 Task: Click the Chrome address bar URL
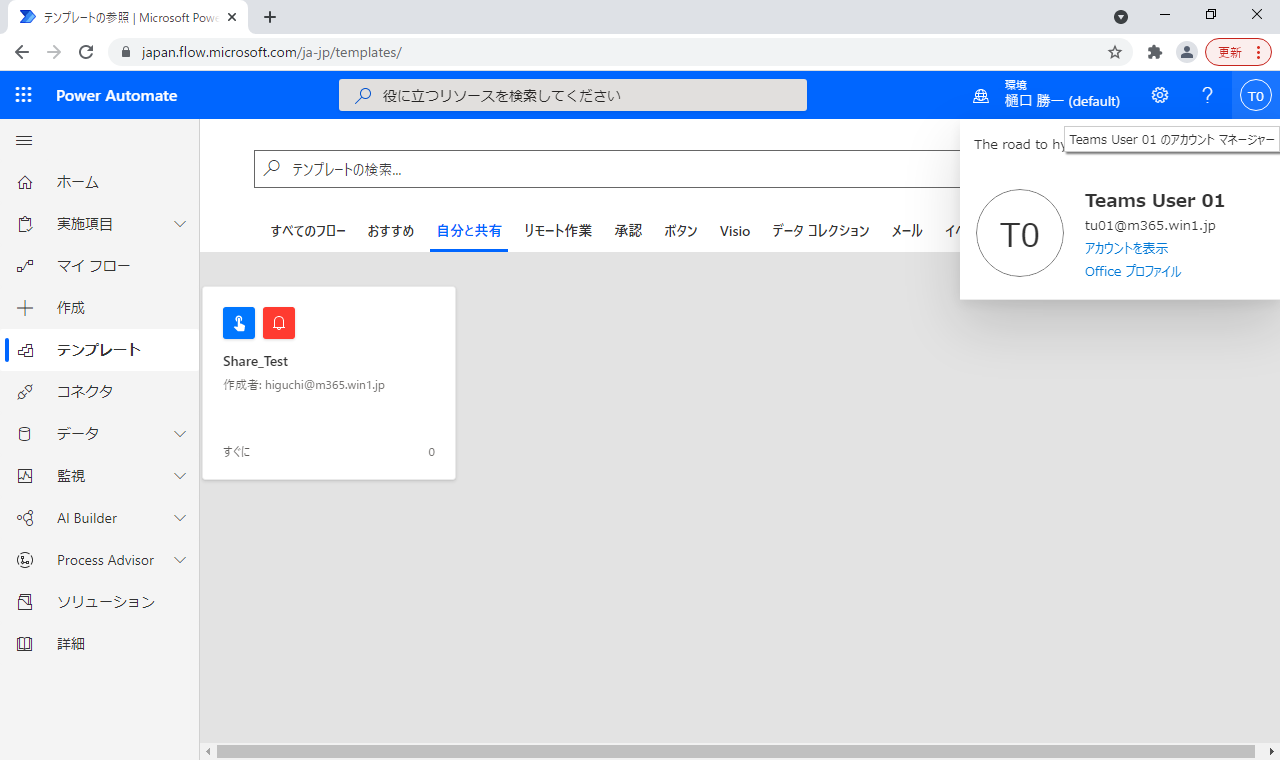272,52
